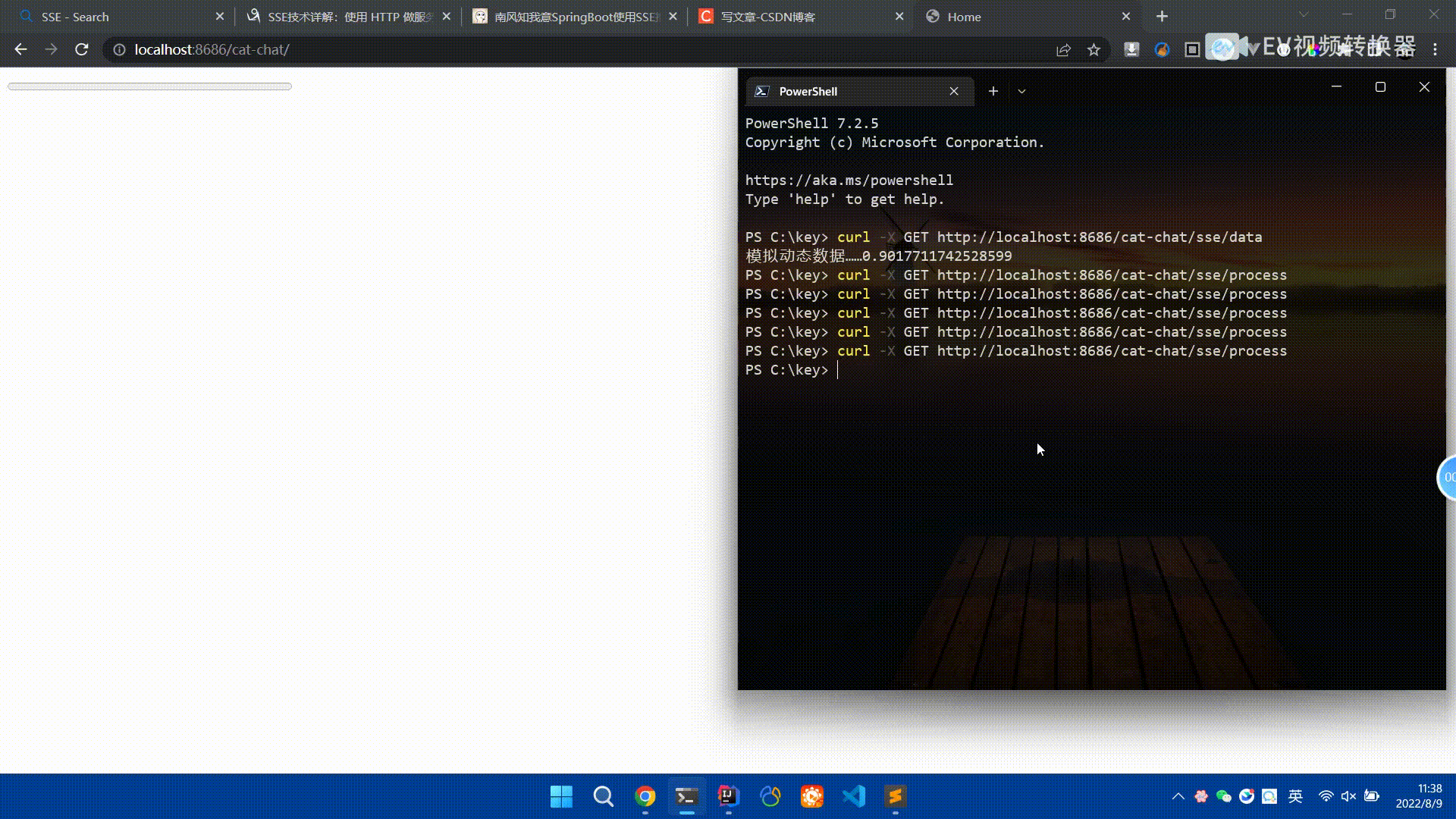Open Sublime Text from the taskbar
Screen dimensions: 1456x819
click(x=895, y=796)
